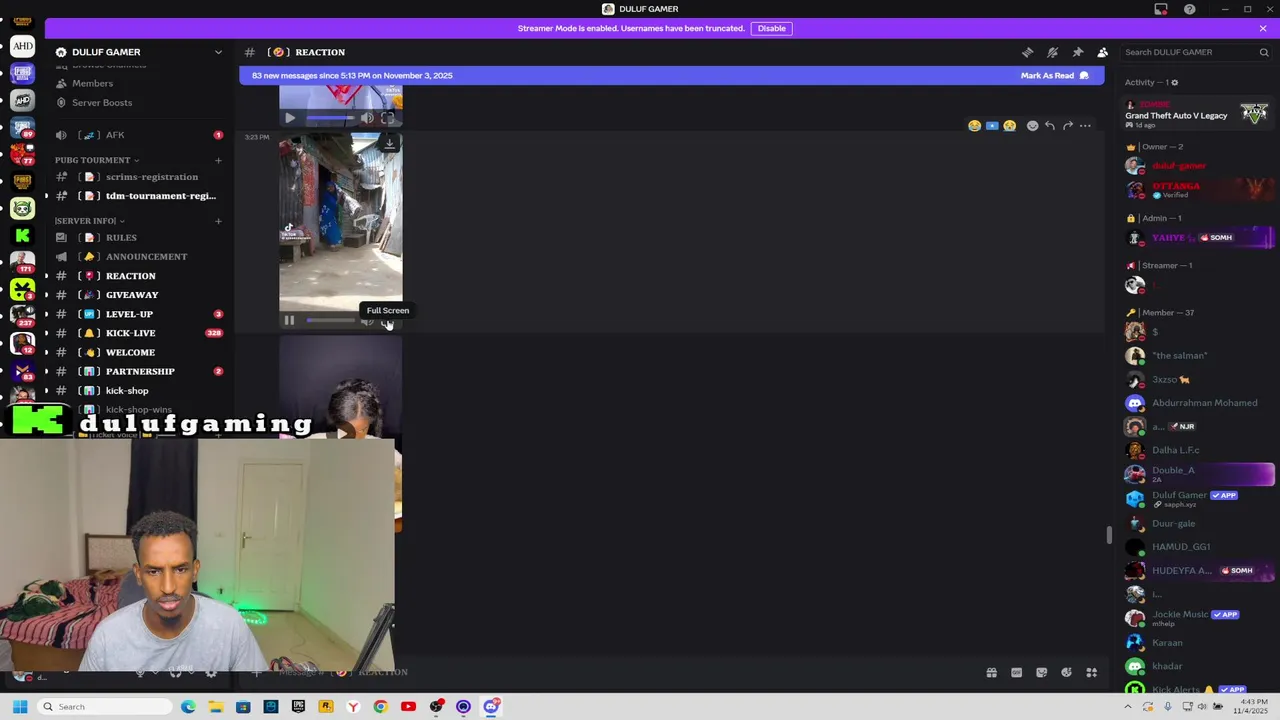The width and height of the screenshot is (1280, 720).
Task: Download the playing video attachment
Action: [389, 144]
